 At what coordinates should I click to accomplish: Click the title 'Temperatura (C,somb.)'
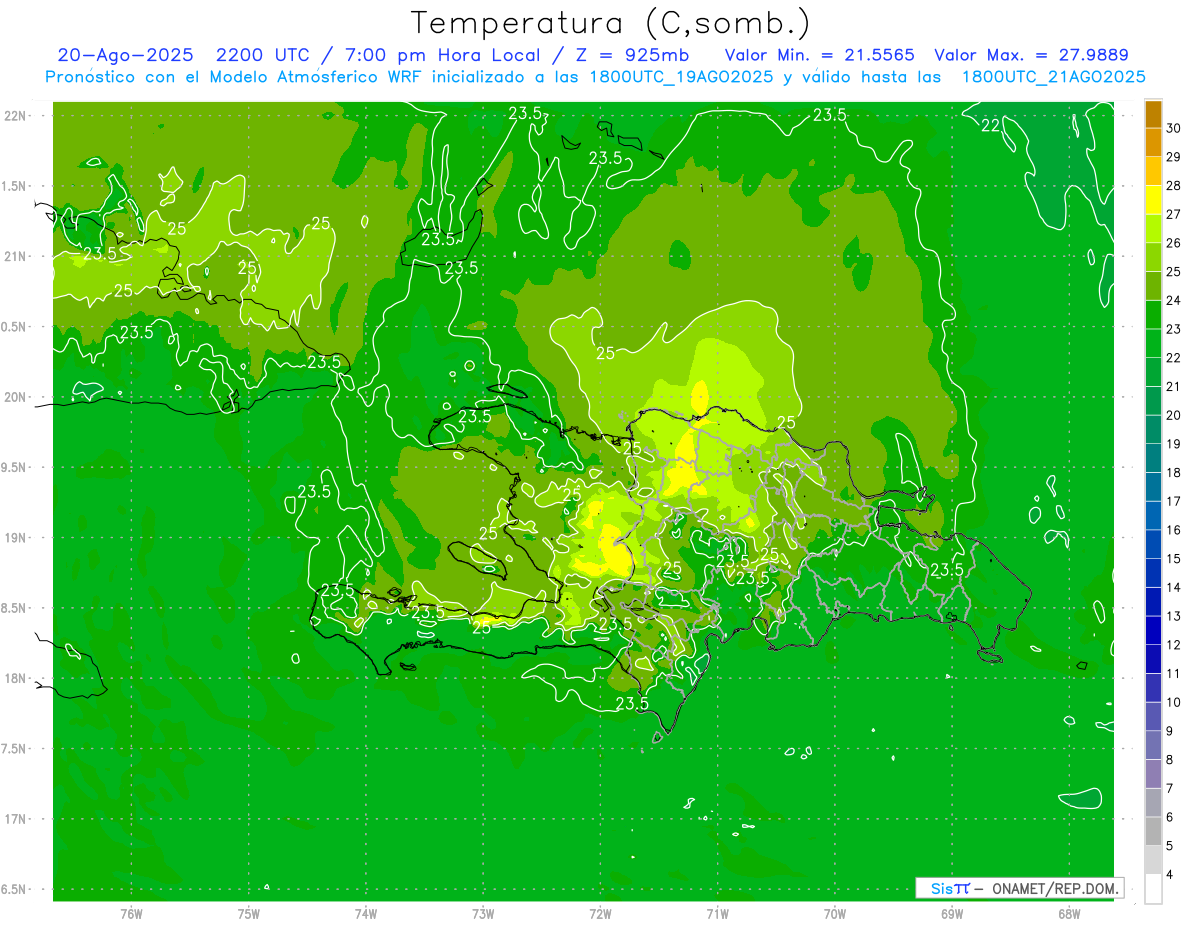tap(611, 23)
